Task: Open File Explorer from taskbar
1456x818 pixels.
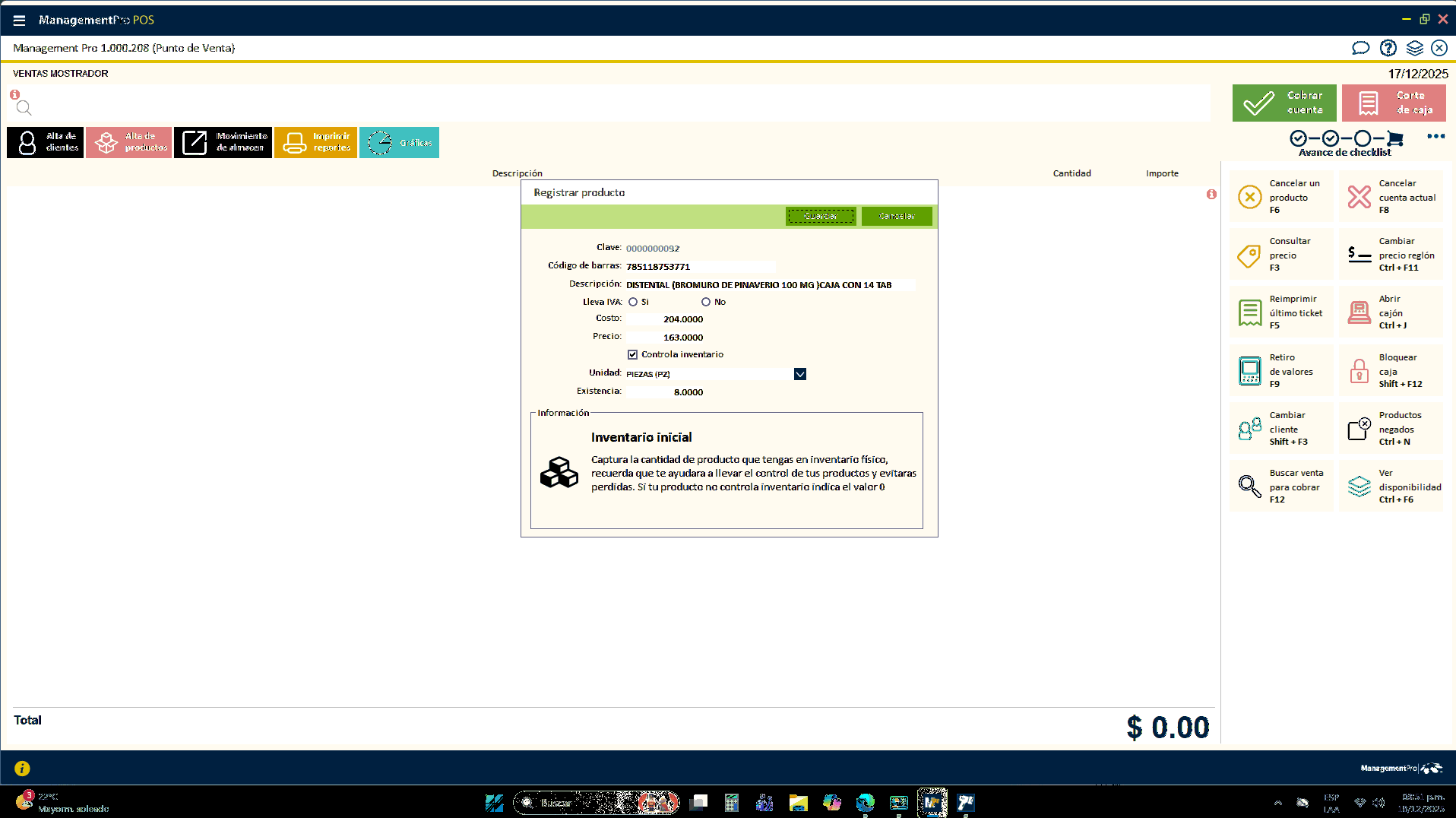Action: coord(798,803)
